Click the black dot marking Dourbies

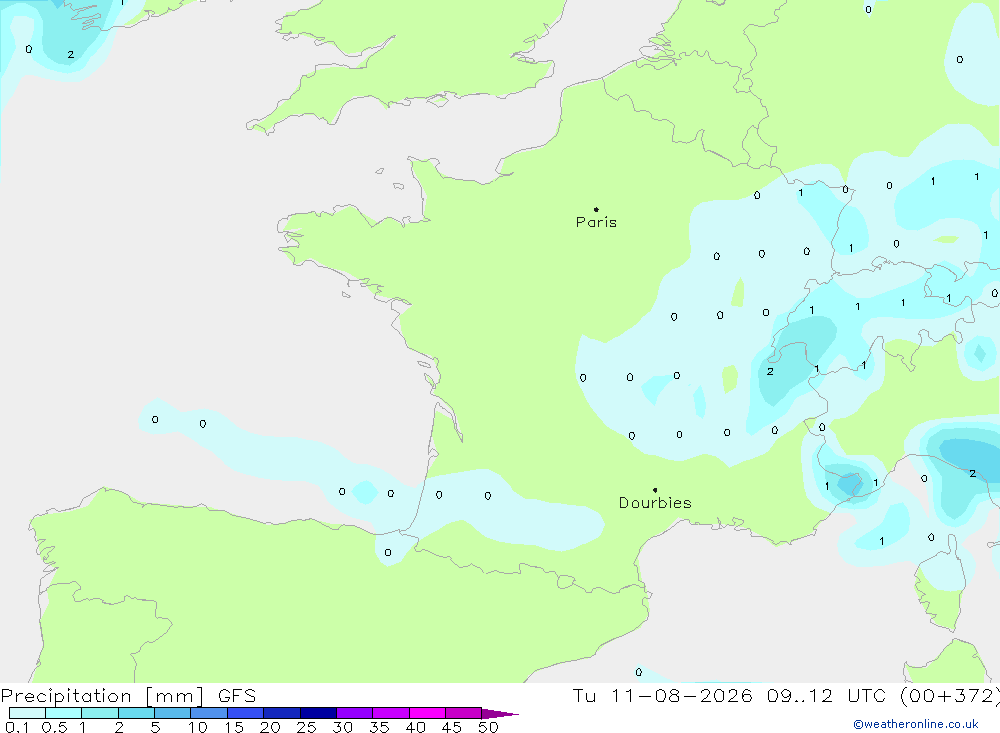[655, 490]
